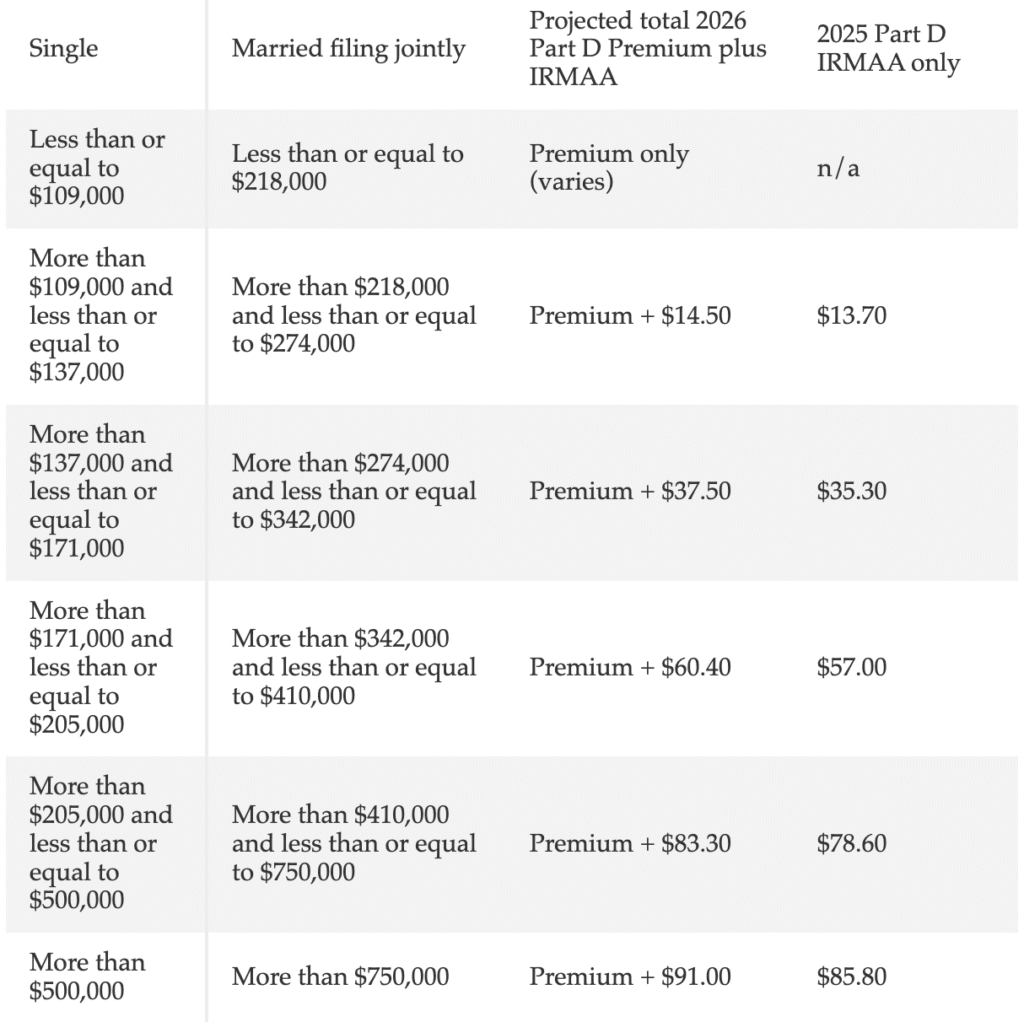Viewport: 1024px width, 1022px height.
Task: Click the "Married filing jointly" column header
Action: pyautogui.click(x=348, y=48)
